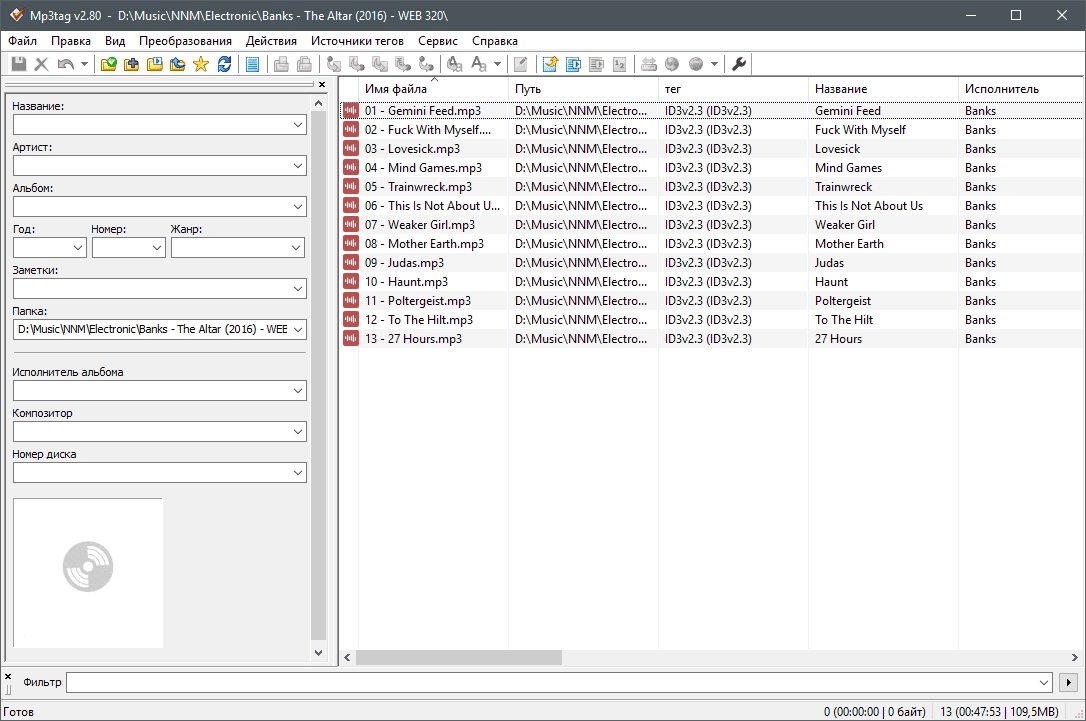Expand the Год combo box

point(78,248)
